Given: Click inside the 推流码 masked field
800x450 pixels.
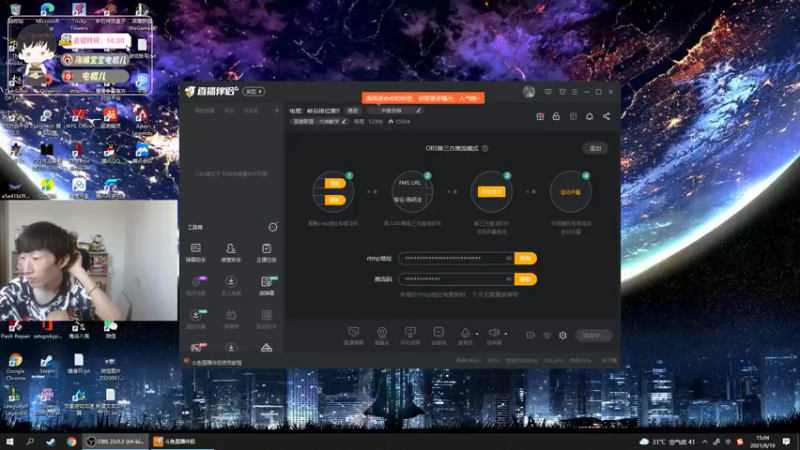Looking at the screenshot, I should 456,279.
